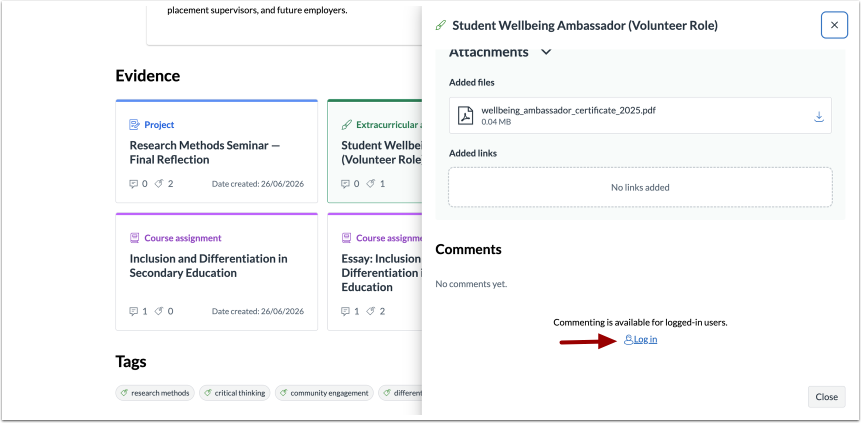Click the Close button at panel bottom

826,397
